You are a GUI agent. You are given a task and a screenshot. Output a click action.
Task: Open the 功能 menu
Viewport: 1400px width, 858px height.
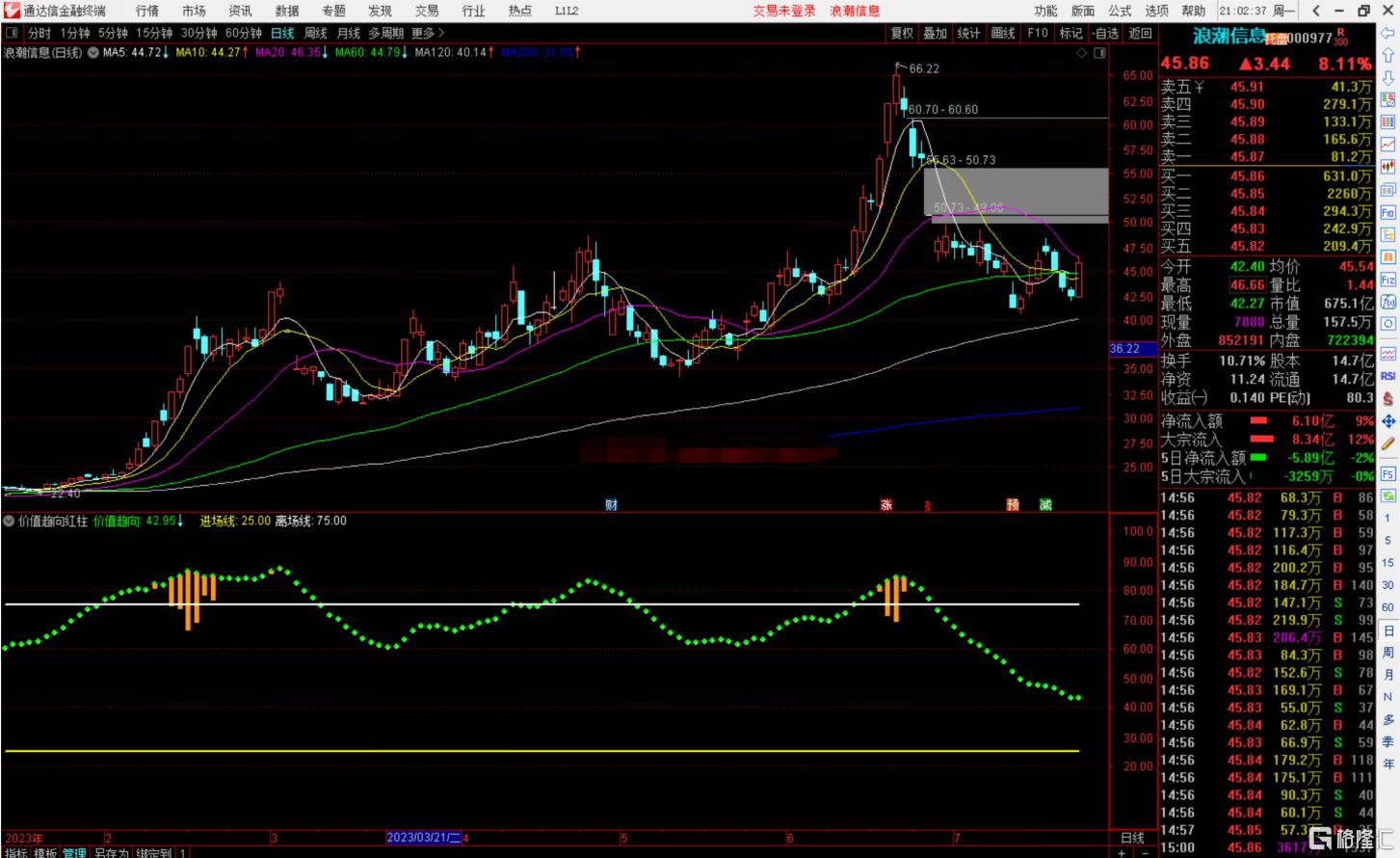1045,11
